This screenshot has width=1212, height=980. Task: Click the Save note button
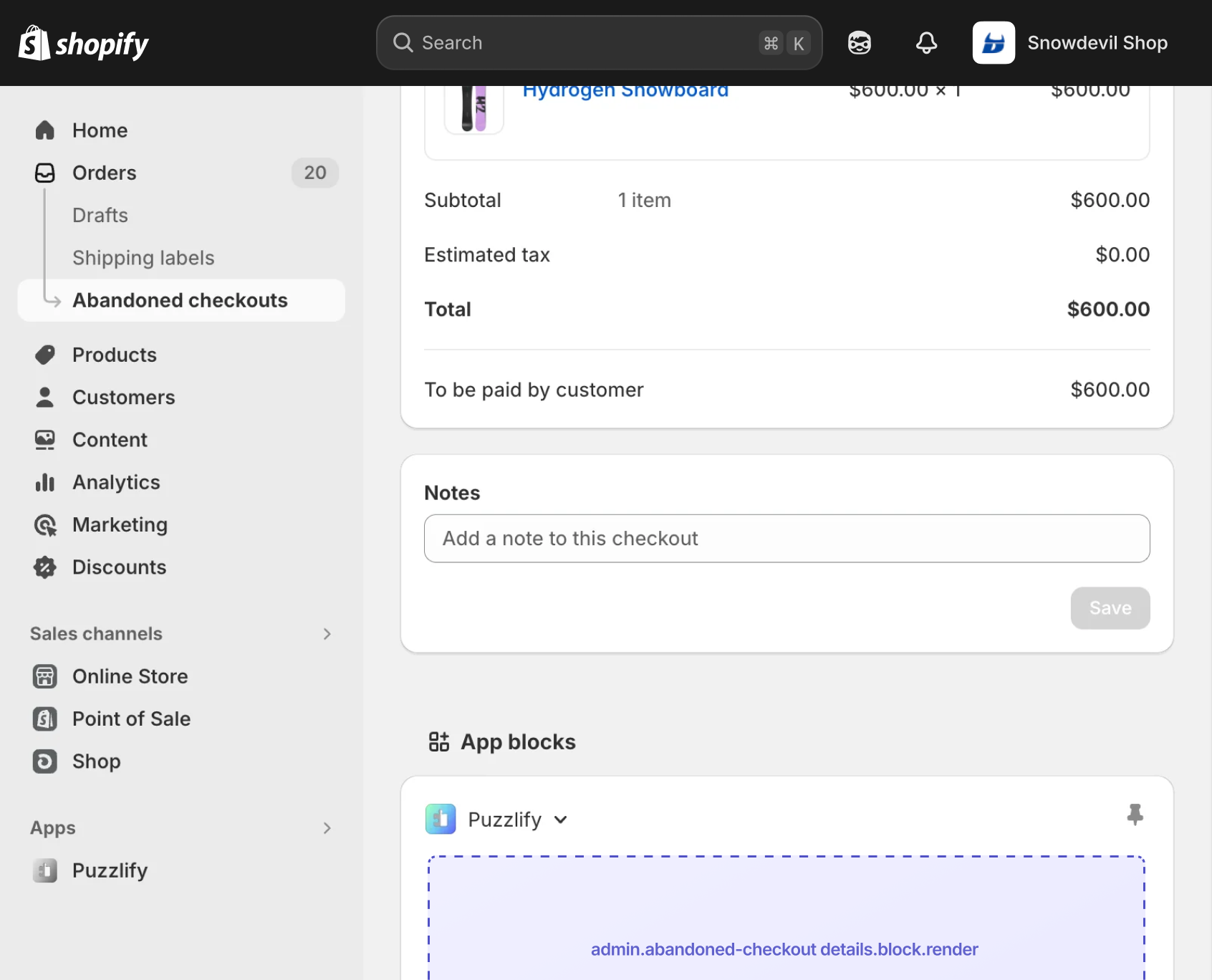pos(1110,608)
